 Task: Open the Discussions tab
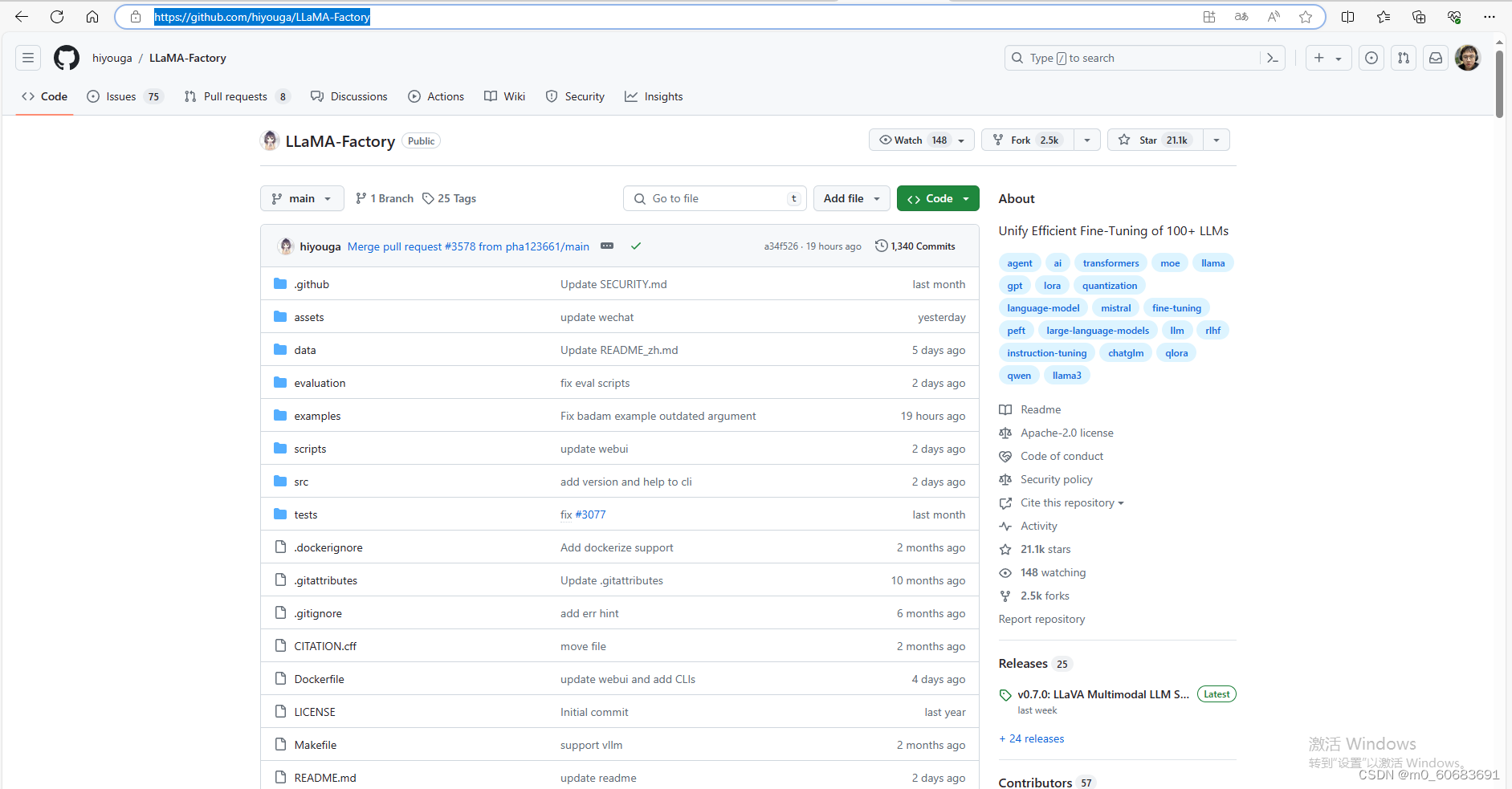pyautogui.click(x=349, y=96)
